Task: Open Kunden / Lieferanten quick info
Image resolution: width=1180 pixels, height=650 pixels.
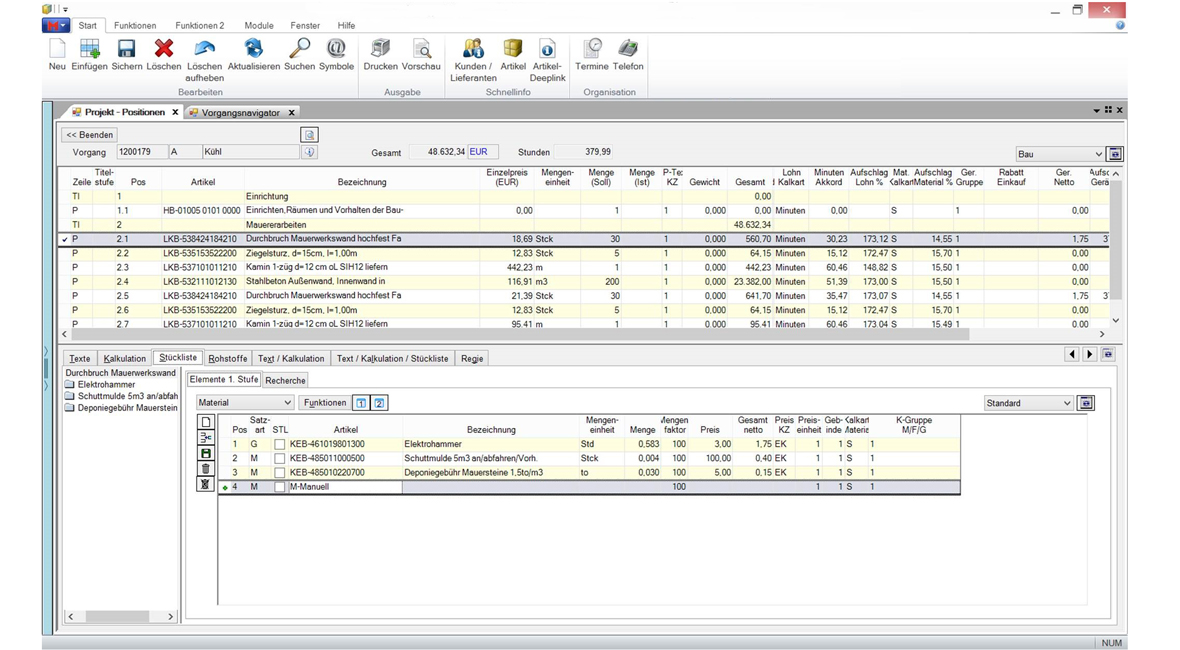Action: click(473, 50)
